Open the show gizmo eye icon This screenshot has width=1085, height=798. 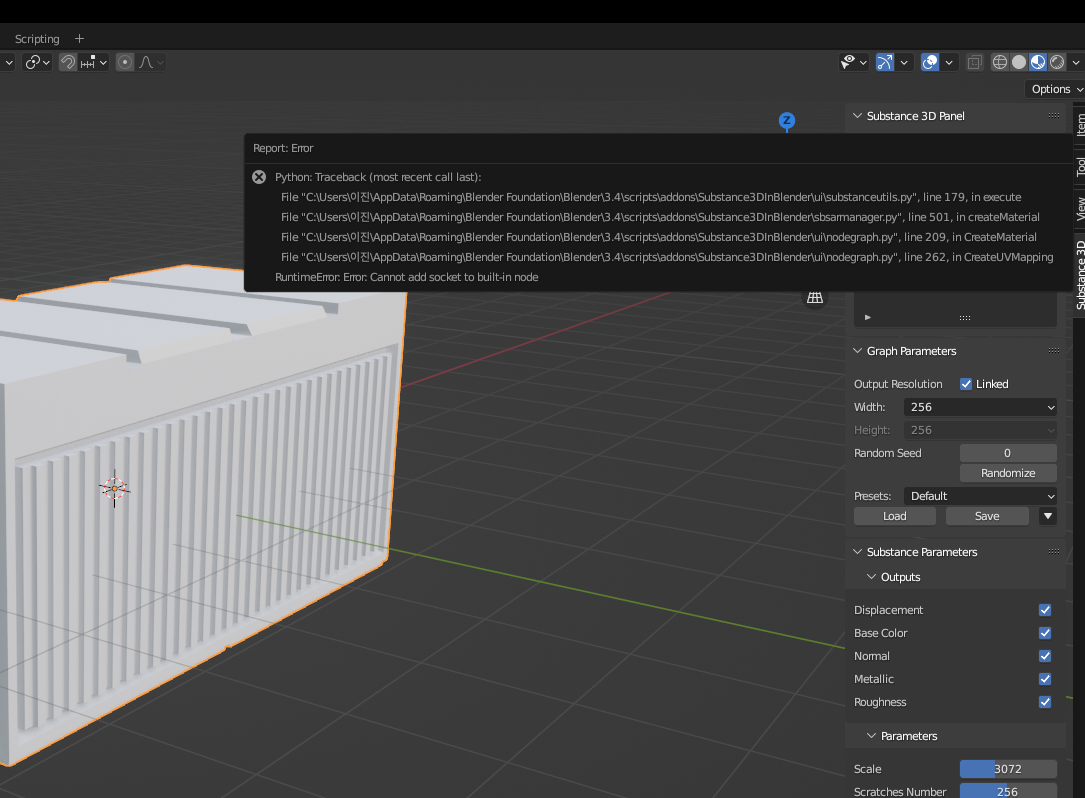[849, 62]
